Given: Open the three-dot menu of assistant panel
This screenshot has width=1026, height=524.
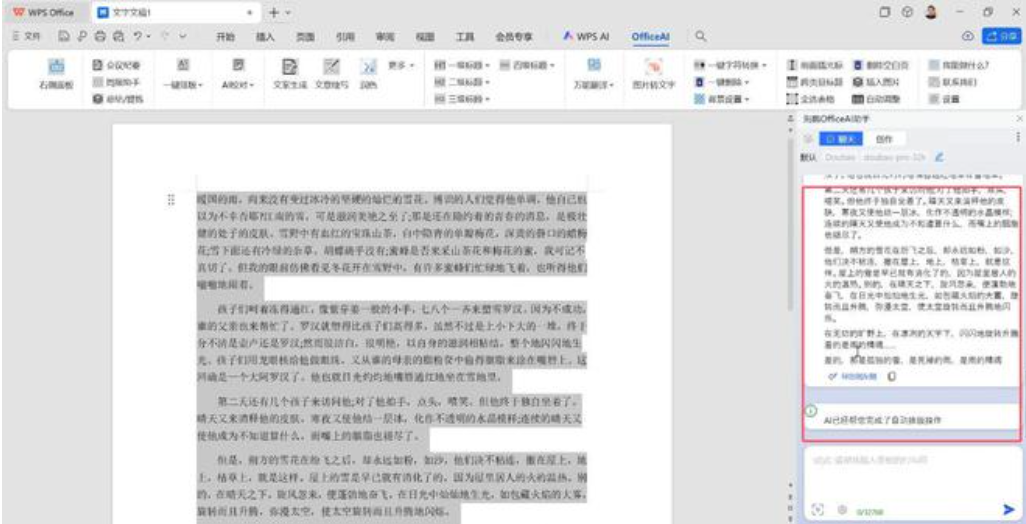Looking at the screenshot, I should (1017, 138).
